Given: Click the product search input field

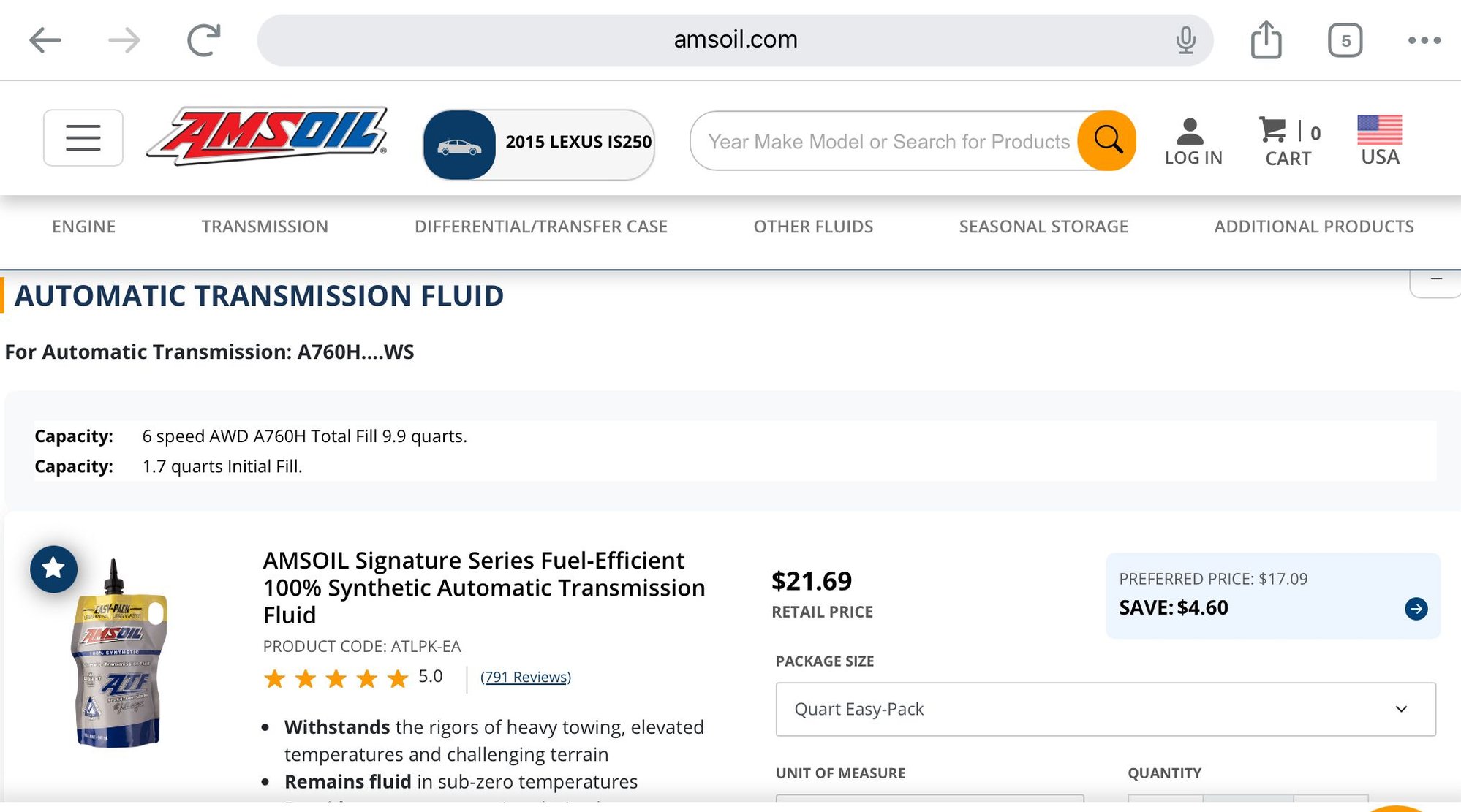Looking at the screenshot, I should (888, 141).
